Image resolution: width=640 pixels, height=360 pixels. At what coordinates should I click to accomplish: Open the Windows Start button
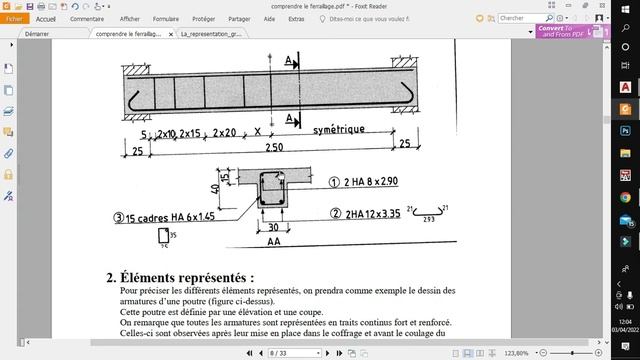[625, 9]
